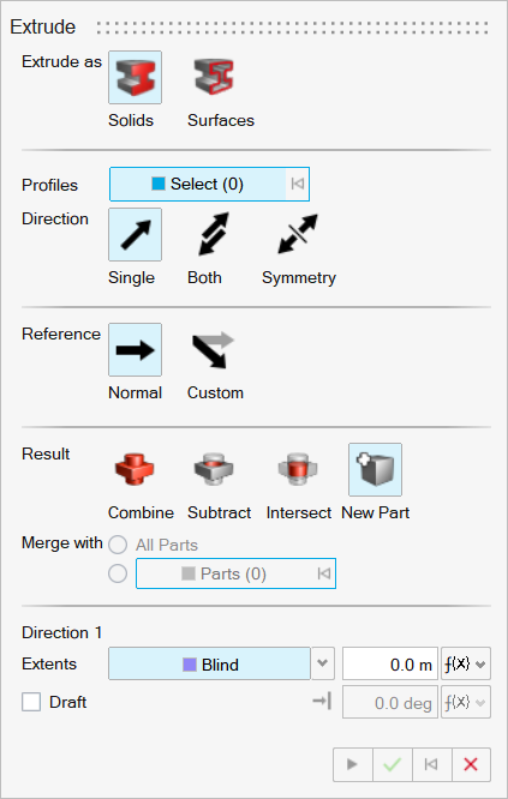The image size is (508, 799).
Task: Choose the Subtract result icon
Action: (214, 469)
